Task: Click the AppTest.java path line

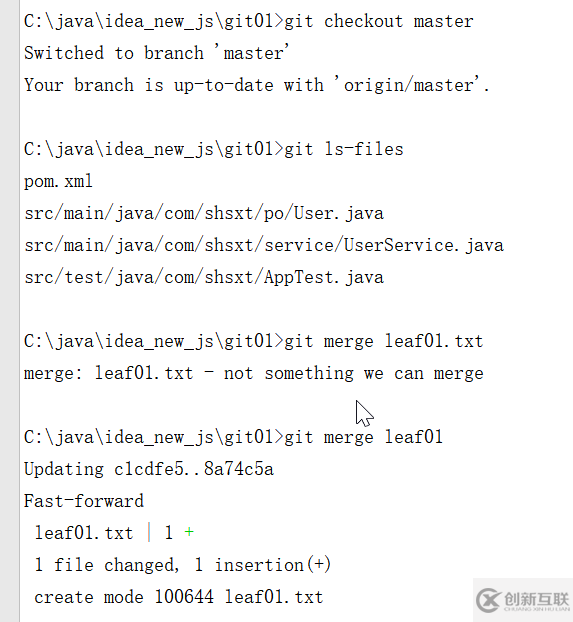Action: (x=204, y=277)
